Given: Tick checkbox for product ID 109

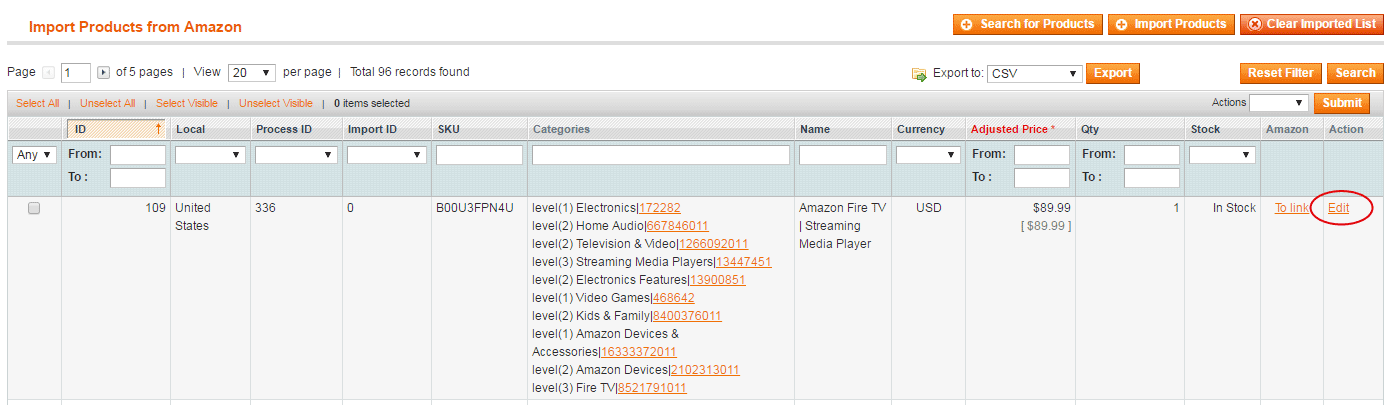Looking at the screenshot, I should pyautogui.click(x=34, y=208).
